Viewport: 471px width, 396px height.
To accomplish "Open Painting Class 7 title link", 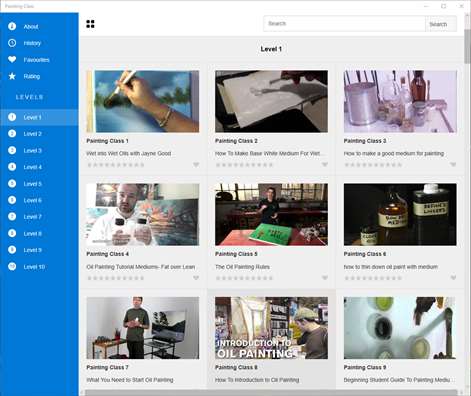I will pos(107,367).
